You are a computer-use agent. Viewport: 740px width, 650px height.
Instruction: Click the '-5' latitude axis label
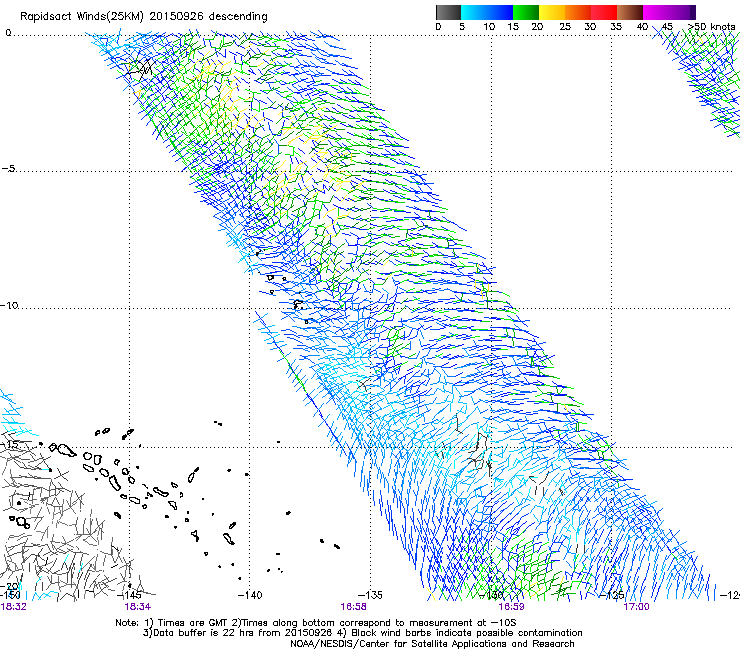point(9,169)
